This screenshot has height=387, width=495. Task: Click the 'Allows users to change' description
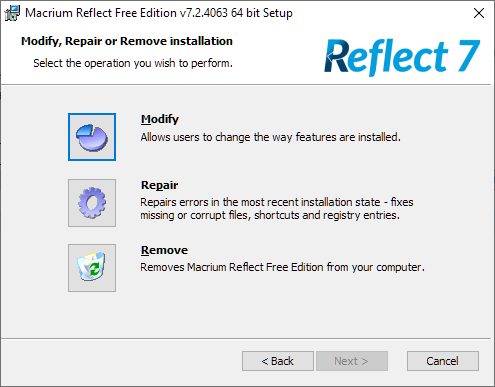(270, 137)
